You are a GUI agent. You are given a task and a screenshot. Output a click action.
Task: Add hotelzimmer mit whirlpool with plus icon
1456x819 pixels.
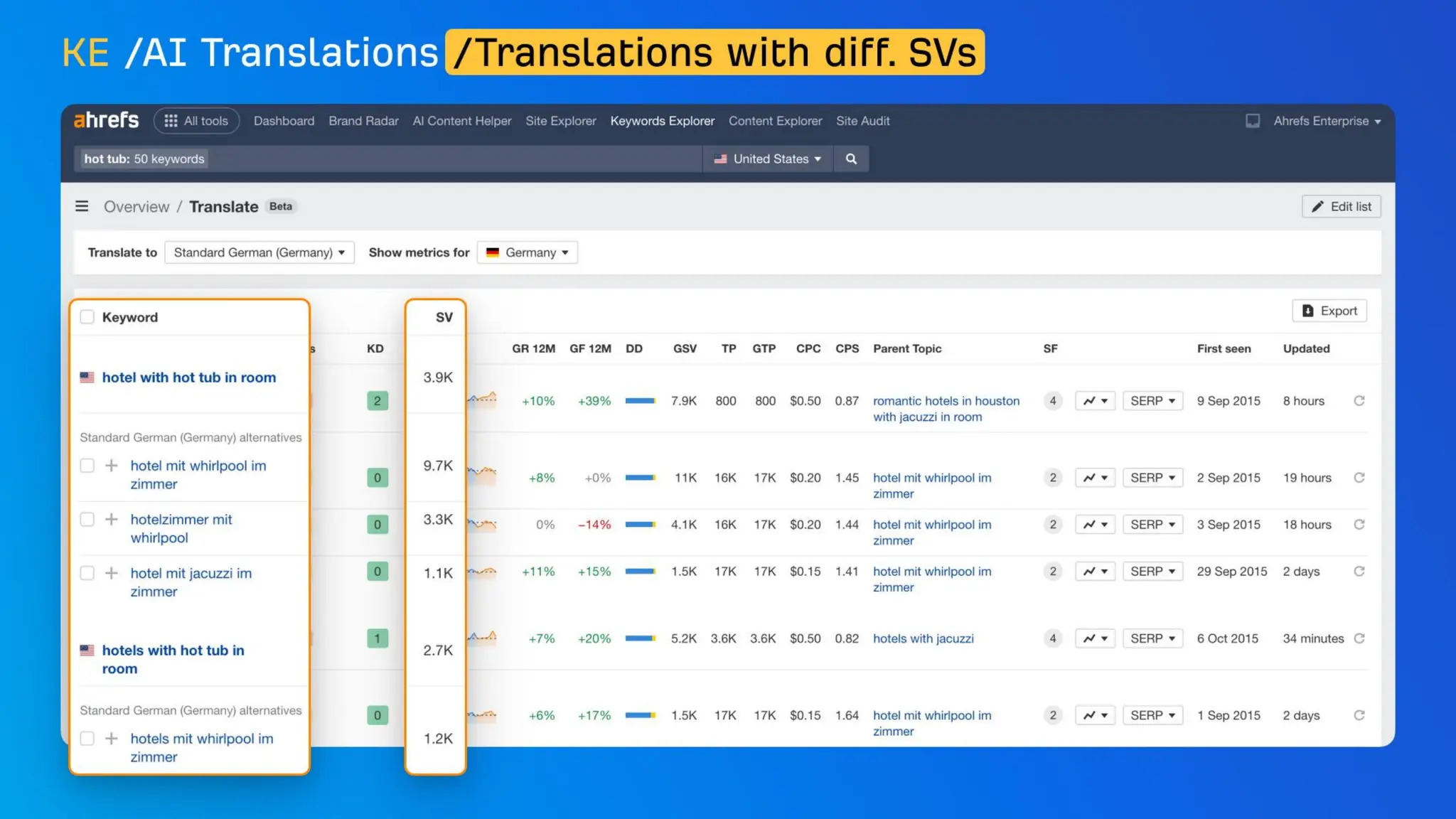(112, 520)
